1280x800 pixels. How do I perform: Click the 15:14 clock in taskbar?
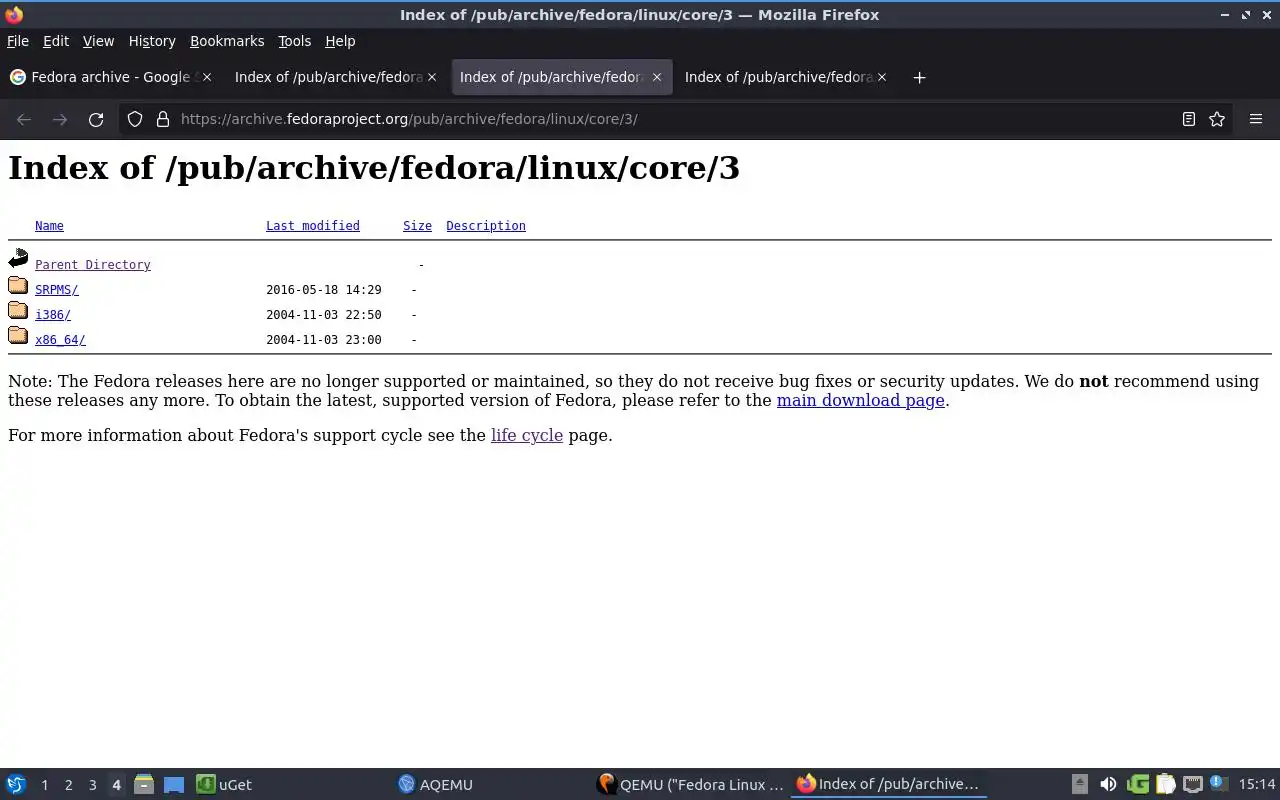click(x=1257, y=785)
